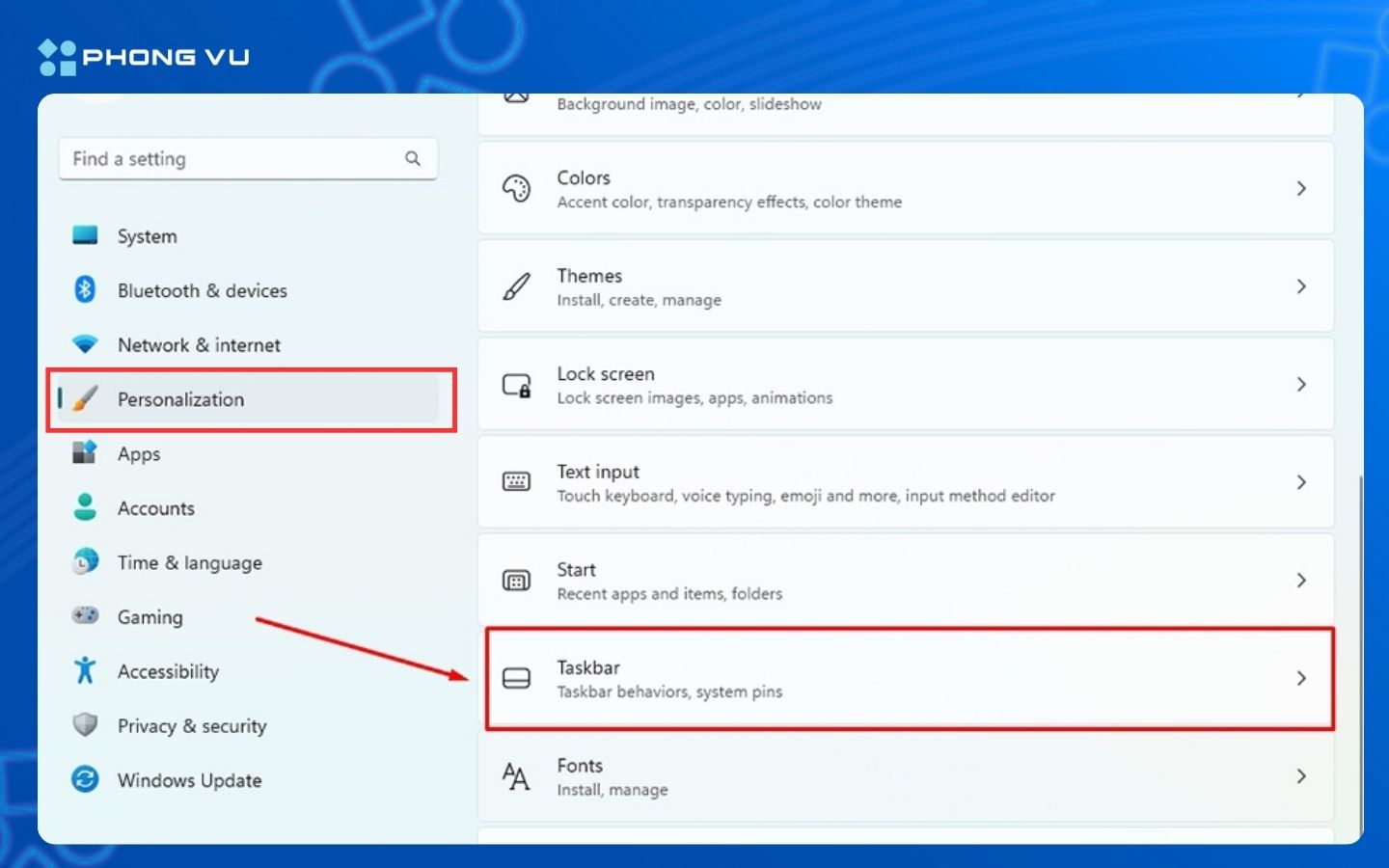The width and height of the screenshot is (1389, 868).
Task: Select the Colors palette icon
Action: (x=518, y=188)
